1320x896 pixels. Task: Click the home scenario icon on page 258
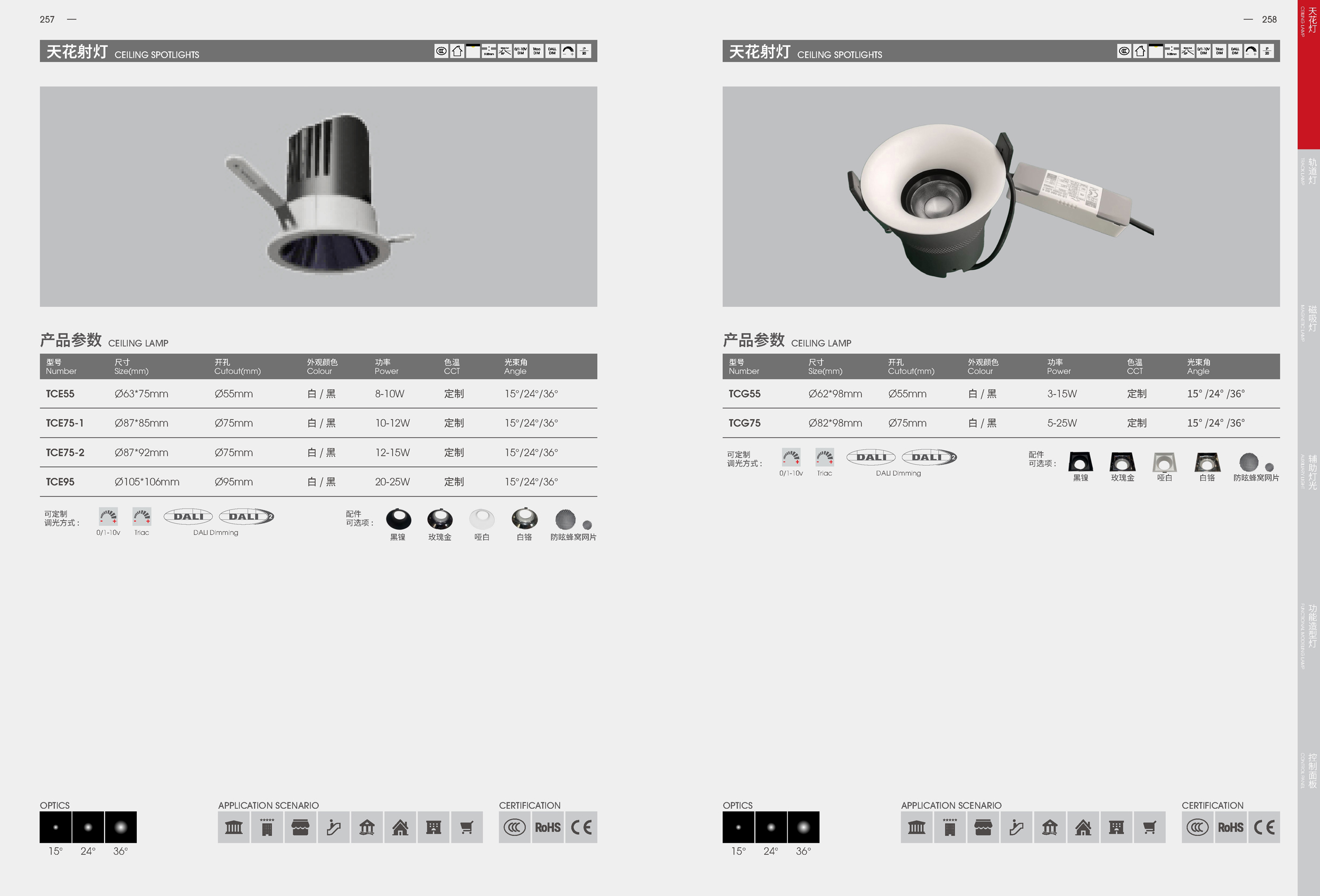pos(1082,827)
